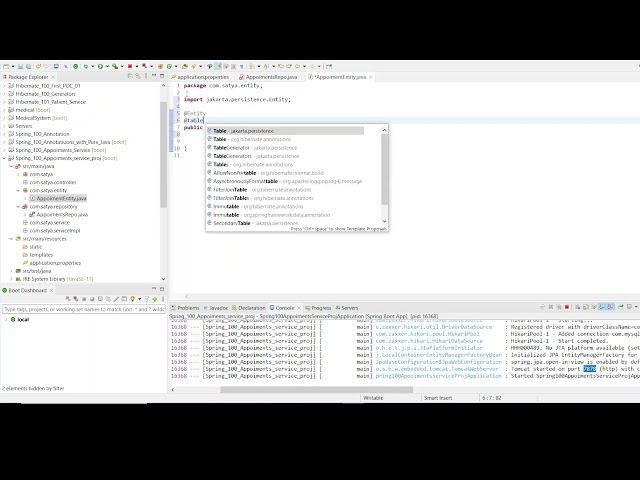This screenshot has height=480, width=640.
Task: Click the red Terminate square in main toolbar
Action: click(130, 66)
